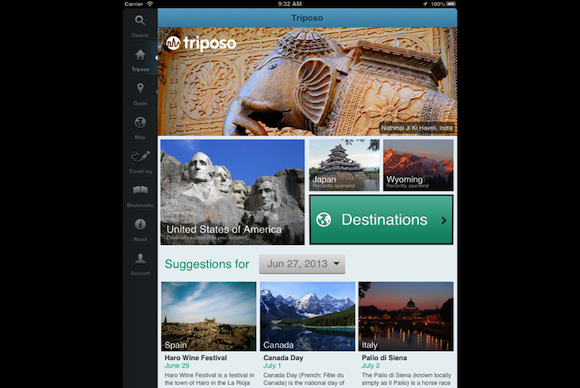Click the location arrow status icon
This screenshot has width=580, height=388.
coord(425,4)
